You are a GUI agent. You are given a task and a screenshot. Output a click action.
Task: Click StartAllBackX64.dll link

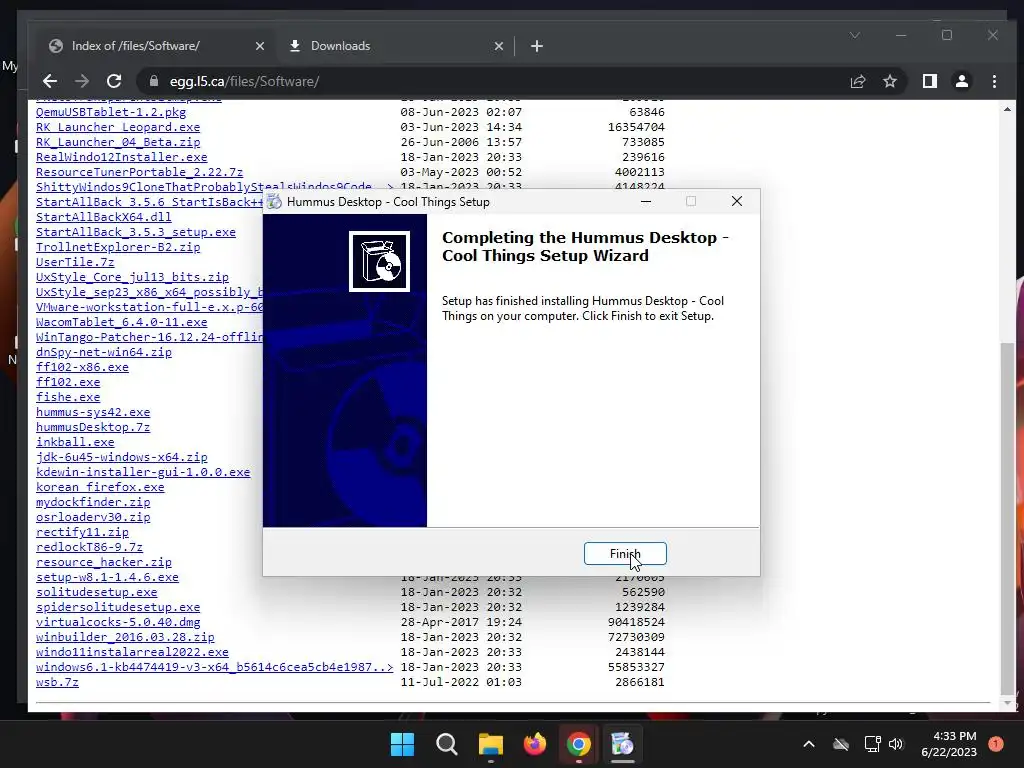point(104,217)
